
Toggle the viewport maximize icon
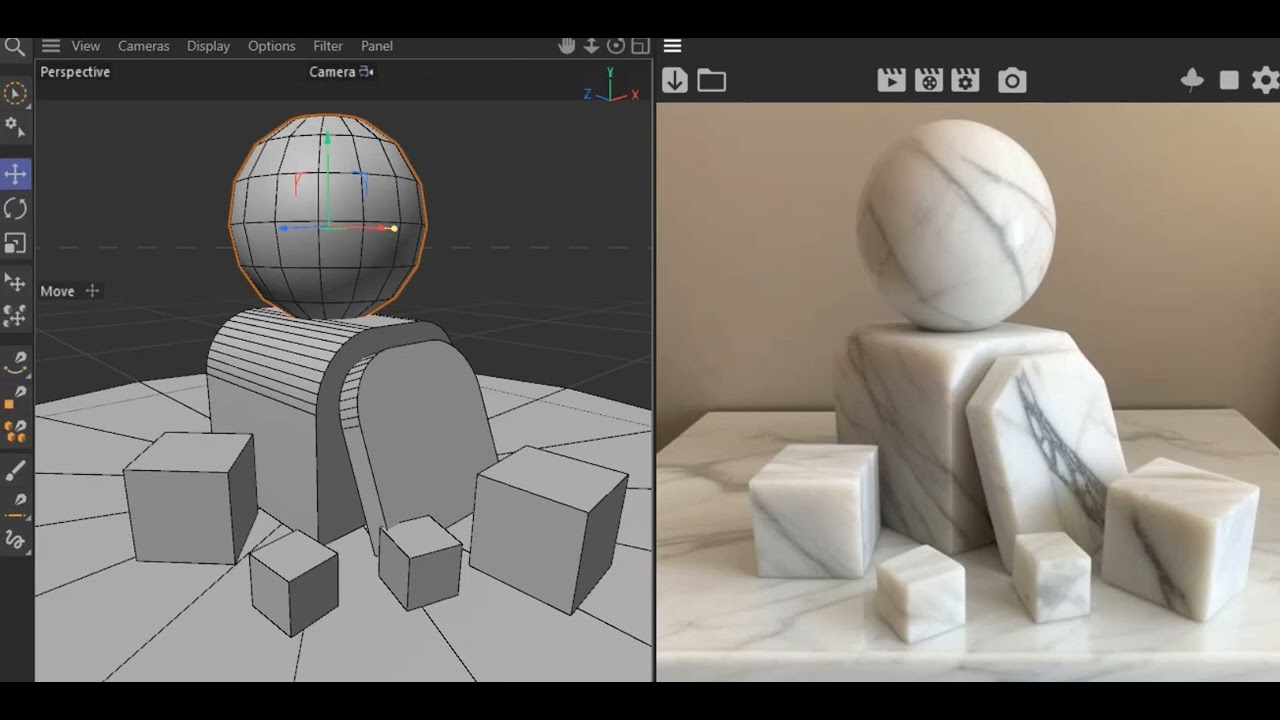click(640, 46)
